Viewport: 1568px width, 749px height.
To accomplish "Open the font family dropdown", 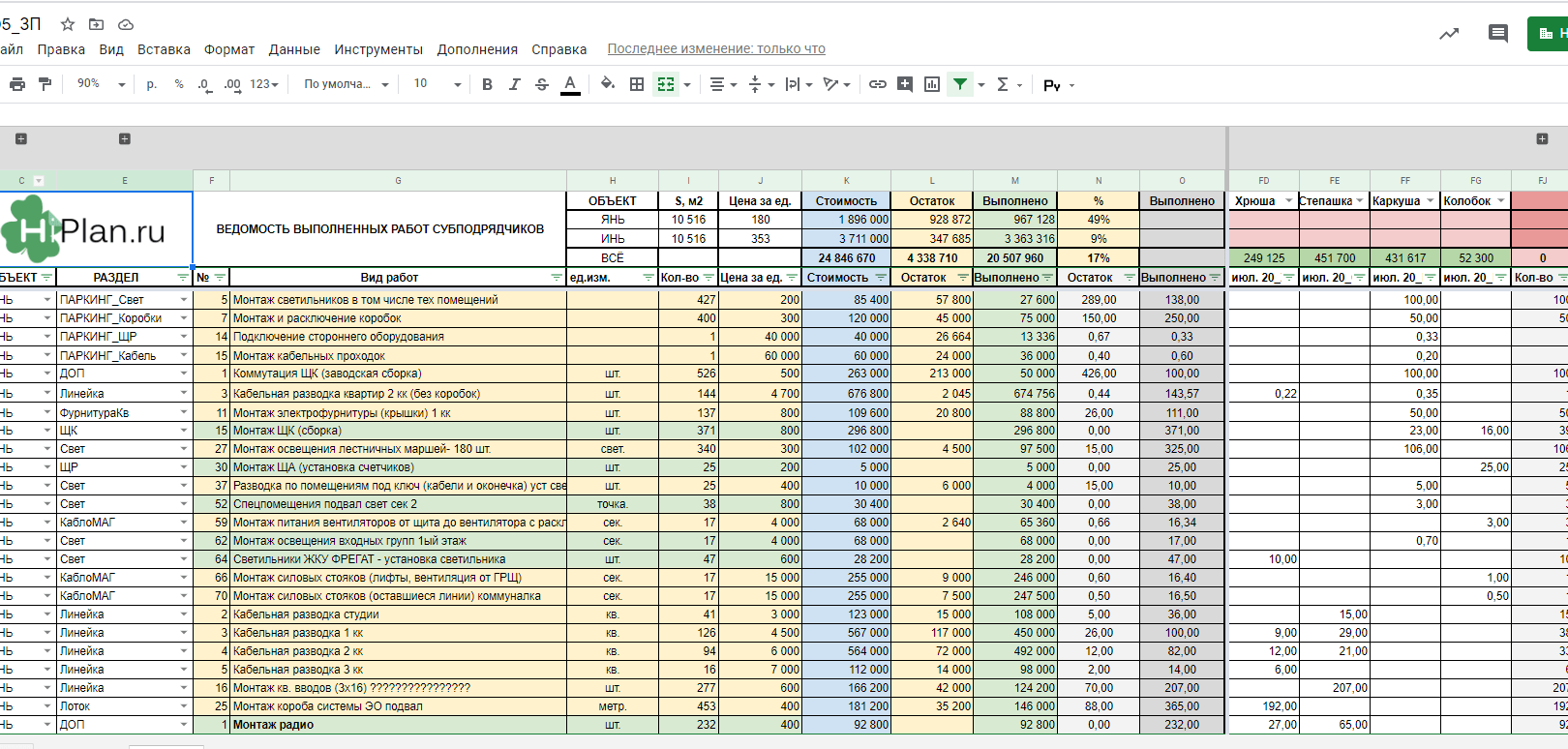I will pos(347,84).
